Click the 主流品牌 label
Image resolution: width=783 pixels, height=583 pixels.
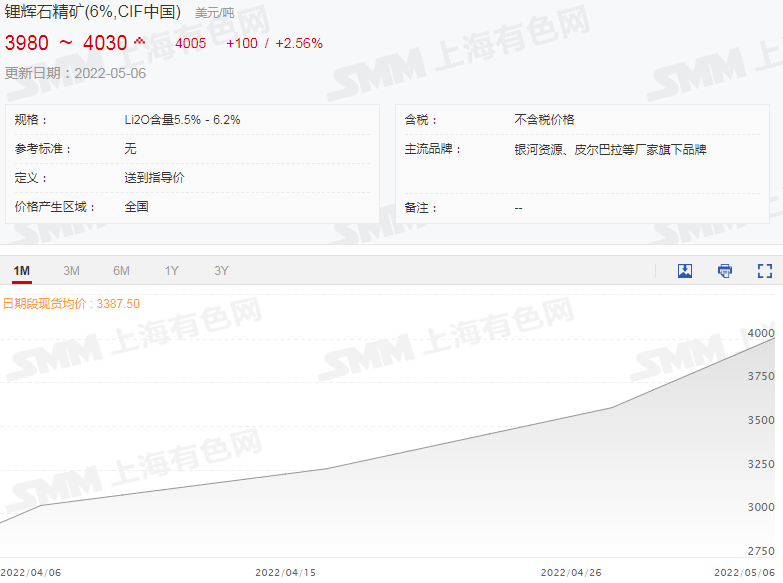coord(432,149)
